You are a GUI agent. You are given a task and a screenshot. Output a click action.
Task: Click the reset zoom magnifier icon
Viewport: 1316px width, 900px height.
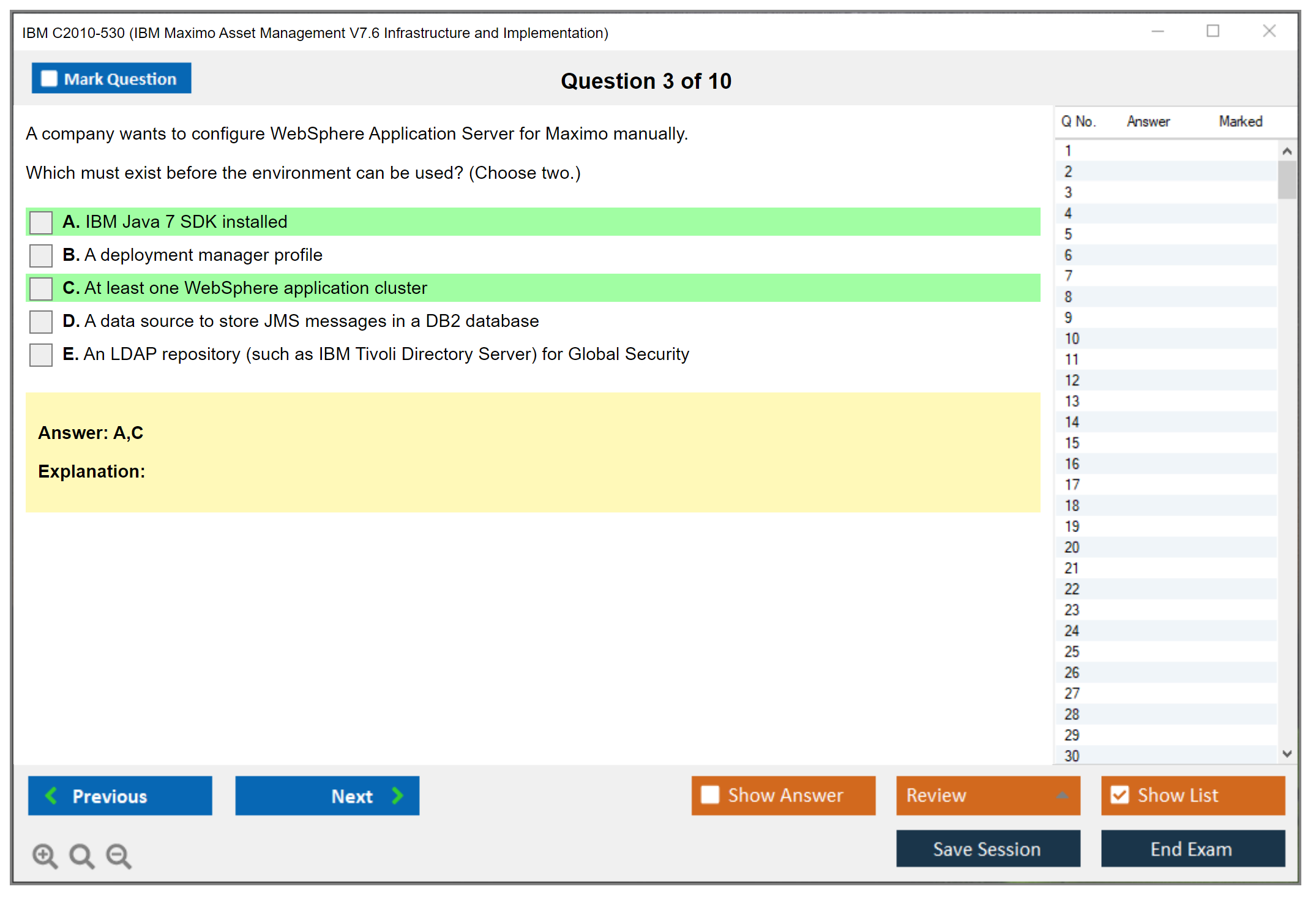pos(81,855)
